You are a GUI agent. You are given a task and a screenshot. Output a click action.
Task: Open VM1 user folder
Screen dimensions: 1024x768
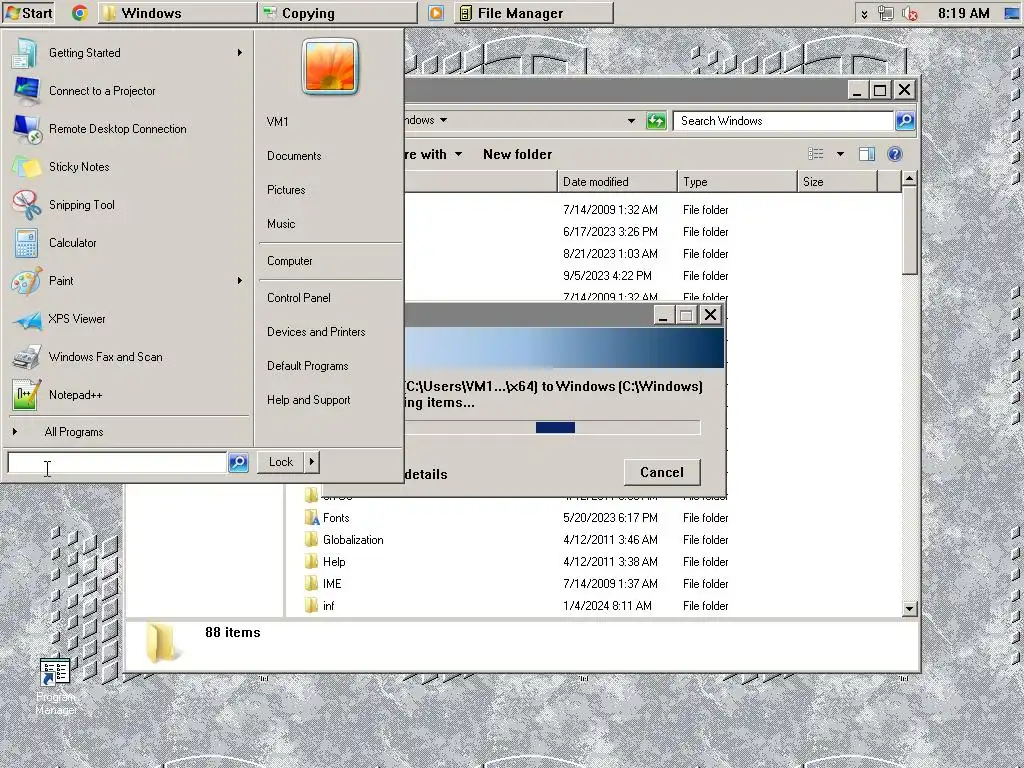[278, 122]
